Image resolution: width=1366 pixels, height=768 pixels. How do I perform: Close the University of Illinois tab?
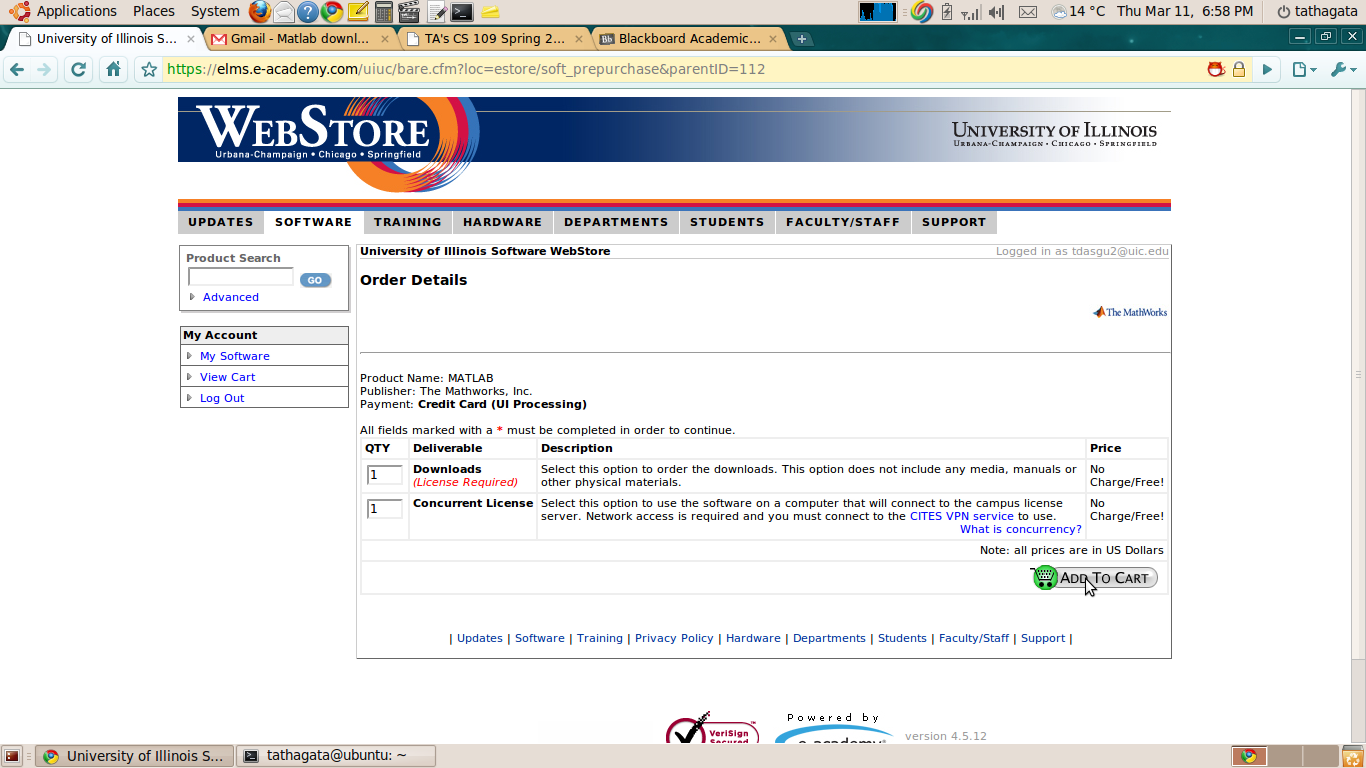tap(191, 39)
